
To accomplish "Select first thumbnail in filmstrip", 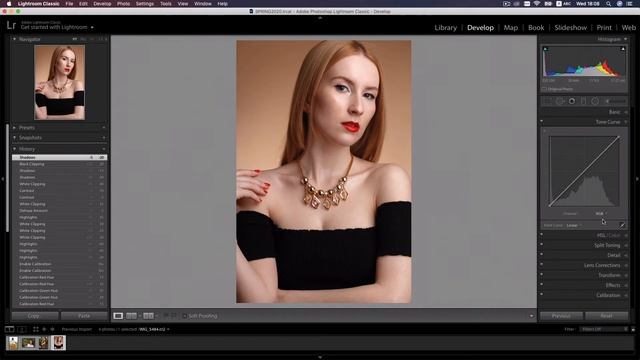I will click(13, 343).
